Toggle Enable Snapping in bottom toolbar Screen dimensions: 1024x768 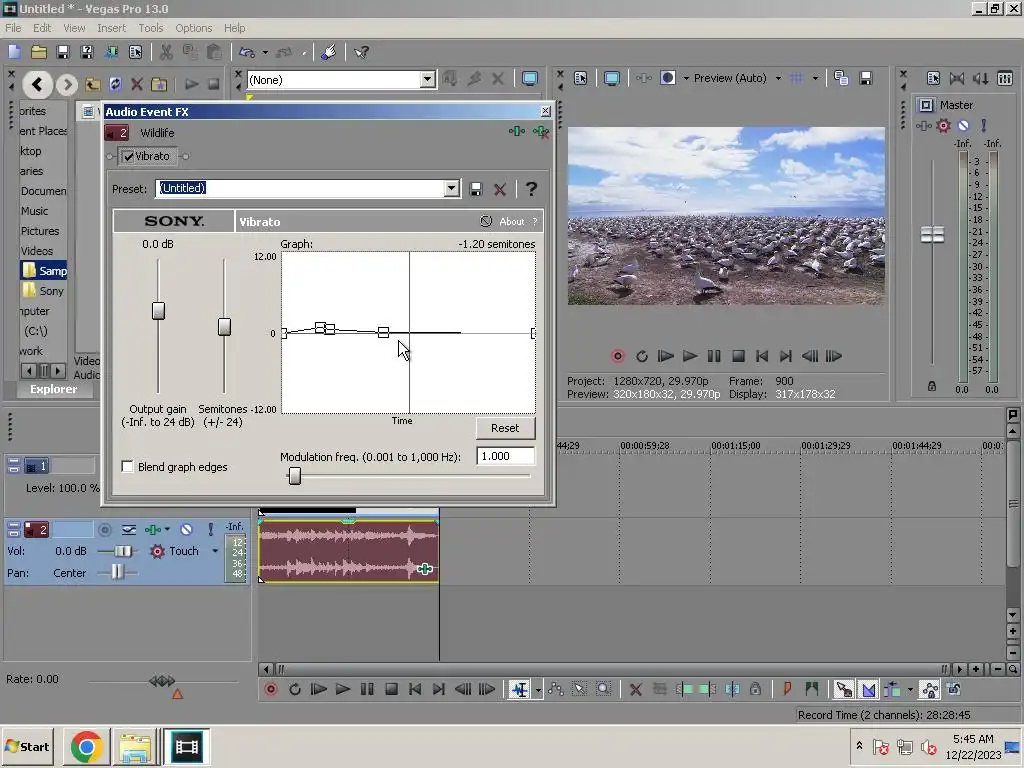coord(844,689)
